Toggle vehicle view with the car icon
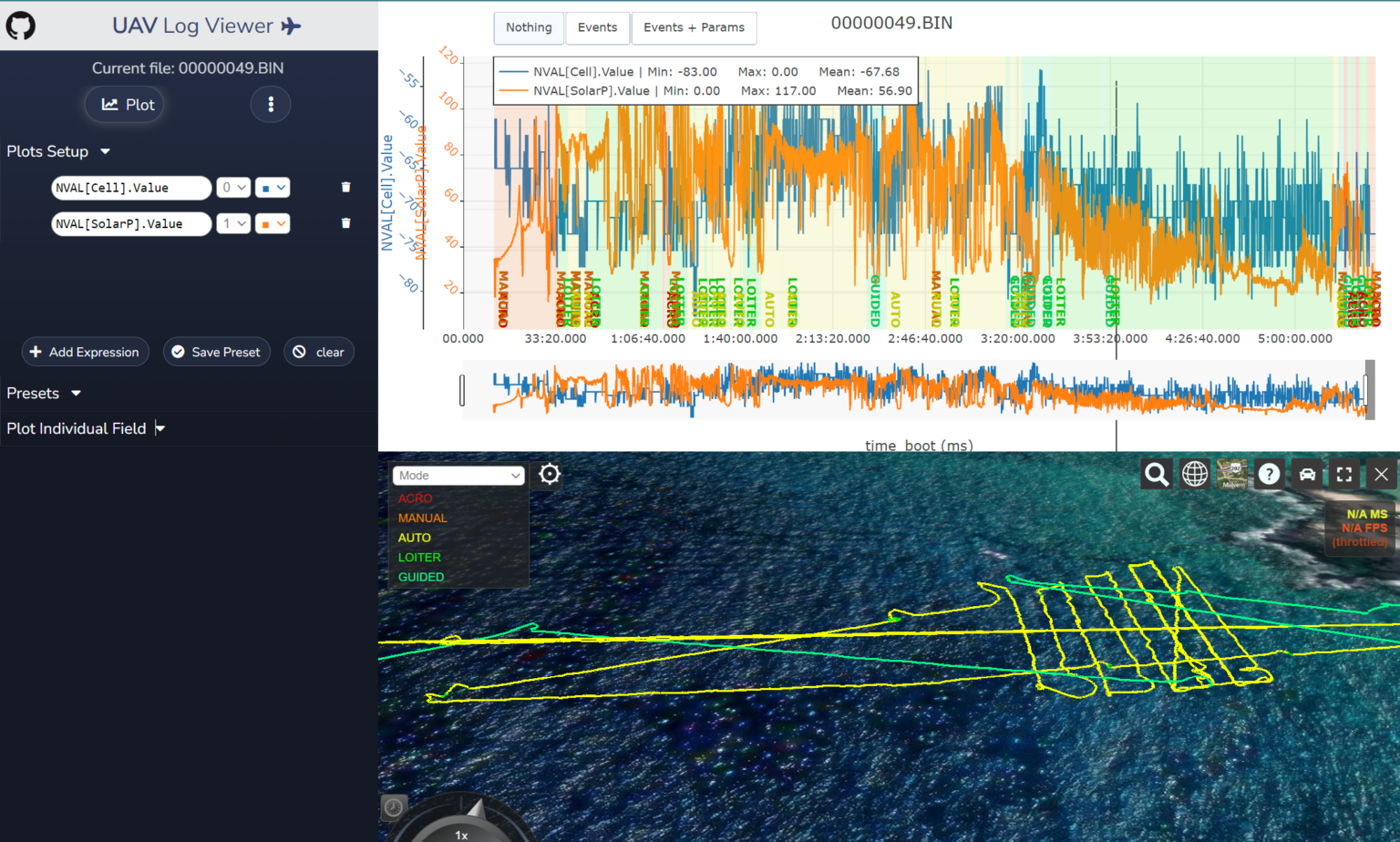Screen dimensions: 1400x842 (1307, 474)
